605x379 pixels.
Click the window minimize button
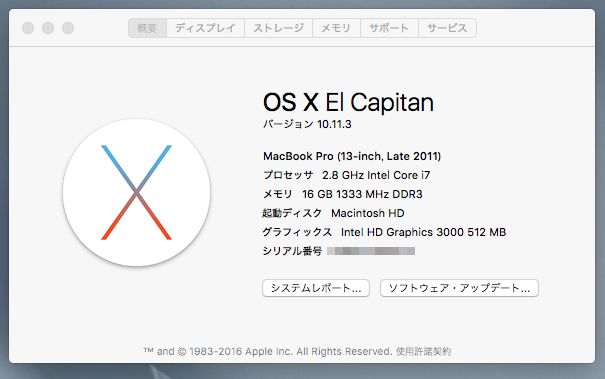[48, 28]
